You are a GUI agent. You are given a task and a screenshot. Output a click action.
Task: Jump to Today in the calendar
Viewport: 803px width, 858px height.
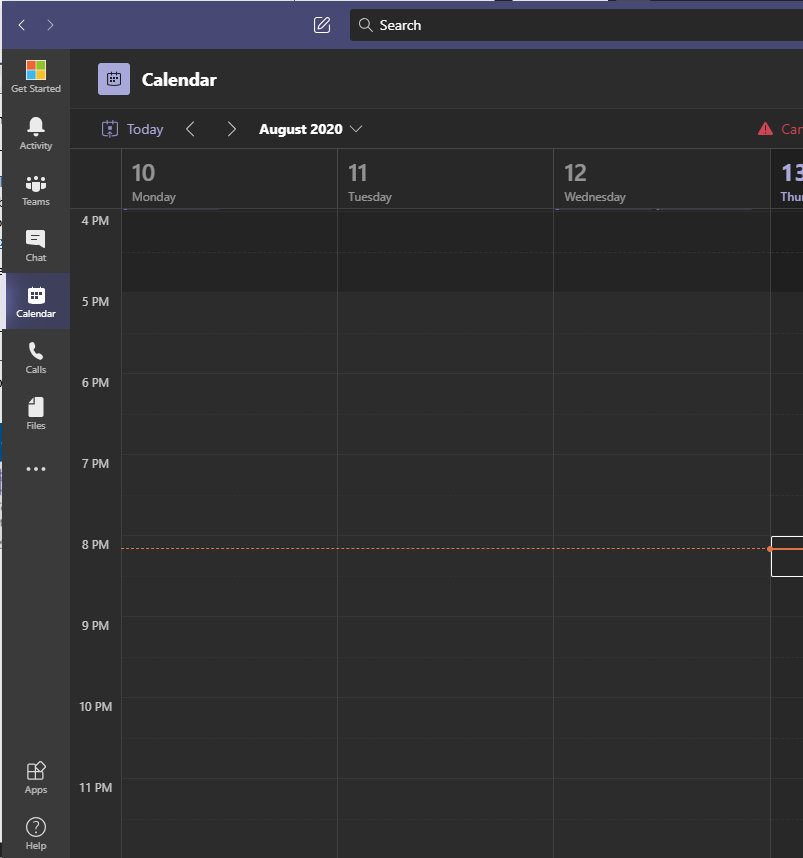[x=133, y=129]
